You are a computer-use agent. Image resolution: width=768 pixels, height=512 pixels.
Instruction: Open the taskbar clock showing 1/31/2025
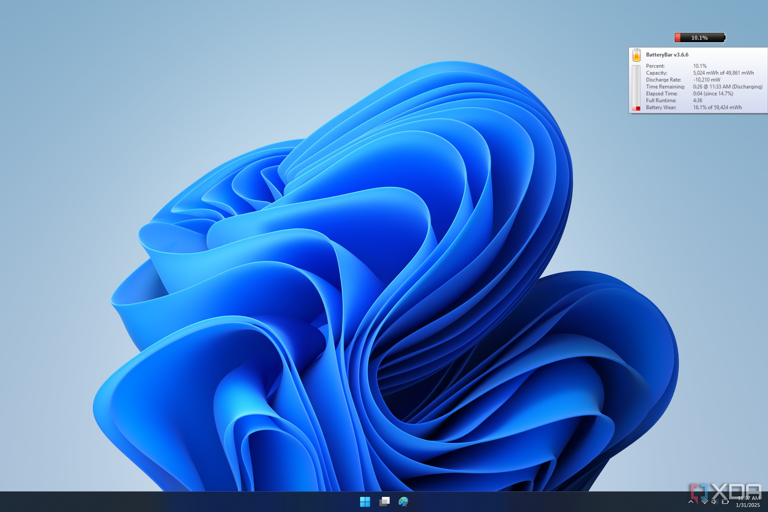[748, 501]
